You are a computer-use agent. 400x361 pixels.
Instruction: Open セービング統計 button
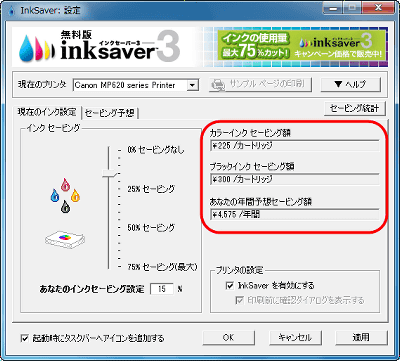tap(354, 108)
